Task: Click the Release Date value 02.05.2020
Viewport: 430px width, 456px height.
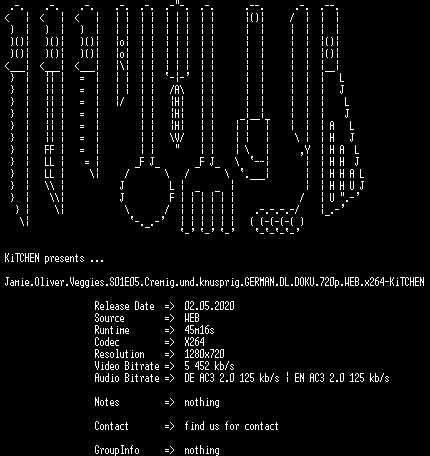Action: tap(209, 306)
